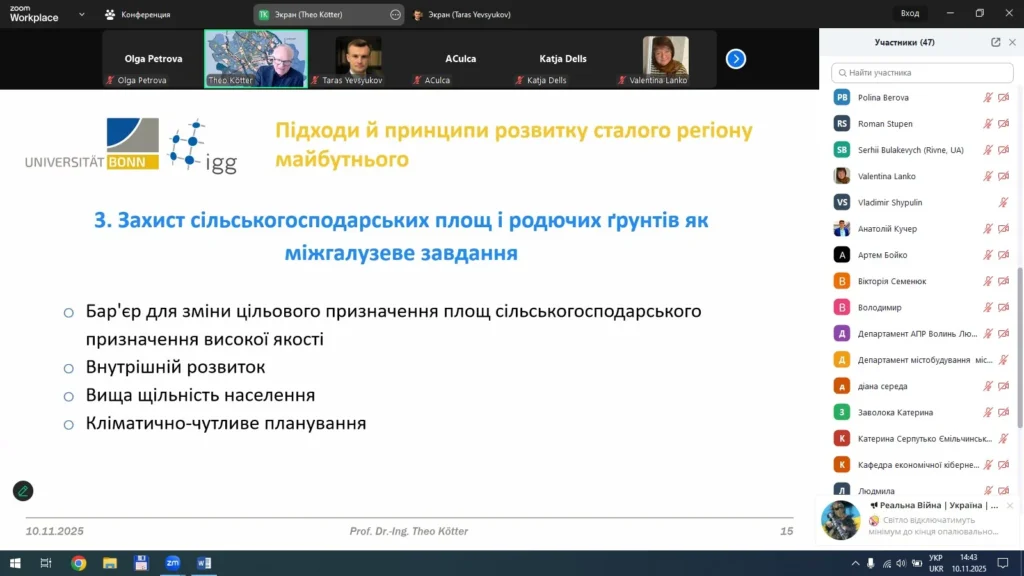
Task: Toggle Polina Berova's microphone icon
Action: click(x=988, y=97)
